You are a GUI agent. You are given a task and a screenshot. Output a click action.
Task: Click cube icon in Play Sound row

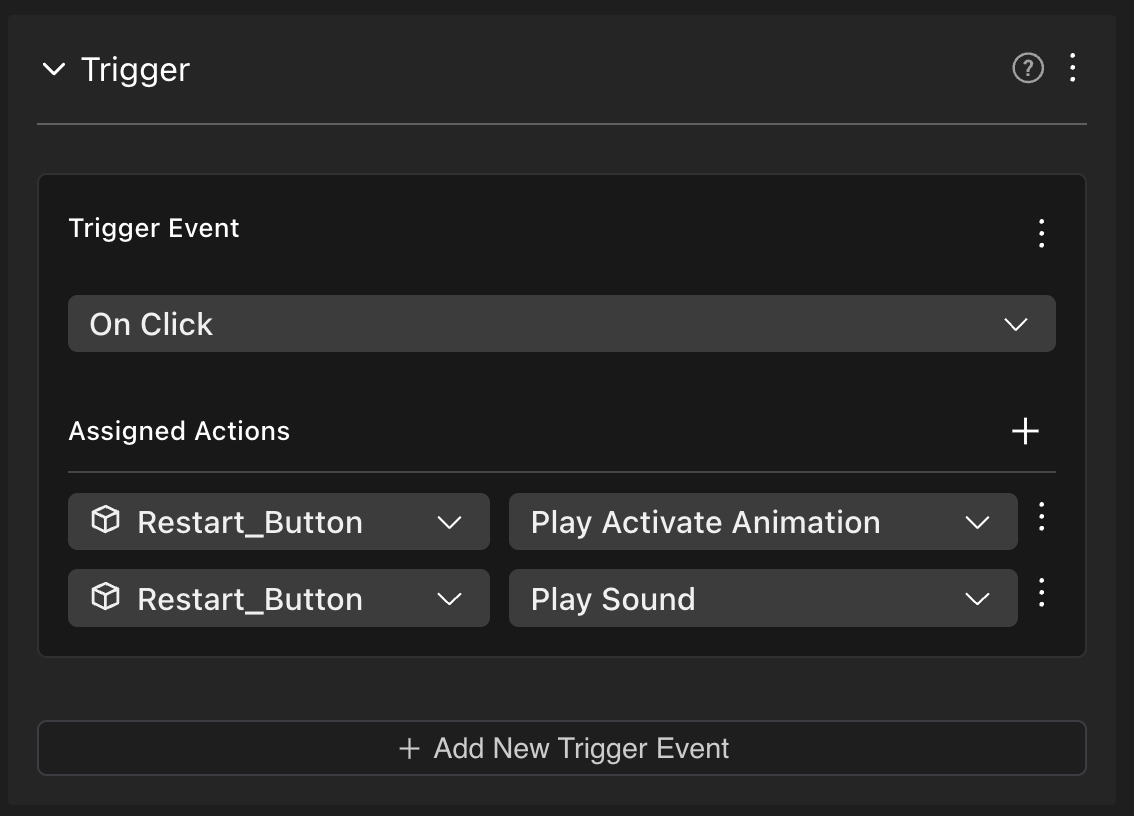click(105, 598)
